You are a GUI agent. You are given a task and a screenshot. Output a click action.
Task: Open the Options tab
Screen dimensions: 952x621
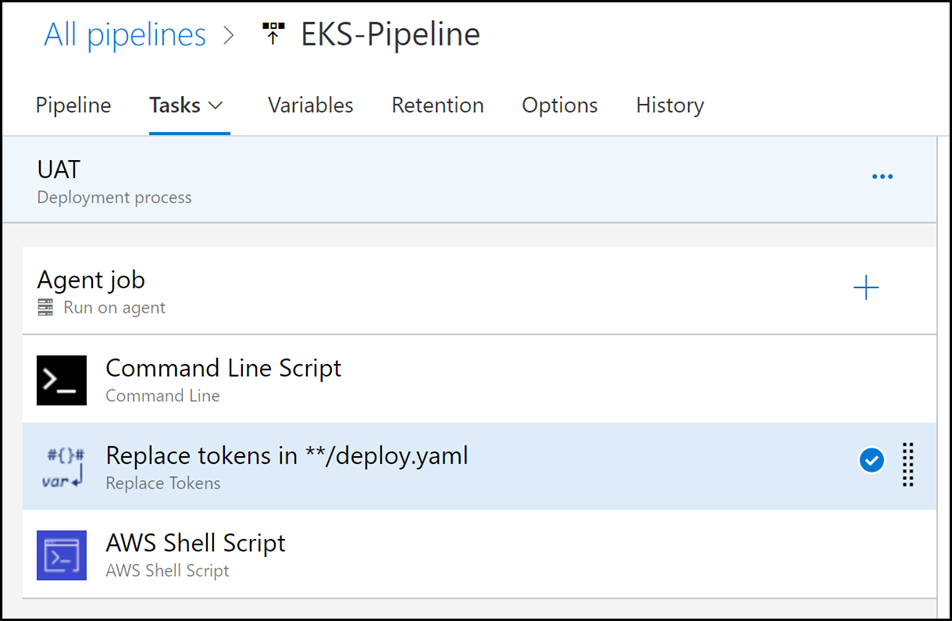tap(559, 106)
